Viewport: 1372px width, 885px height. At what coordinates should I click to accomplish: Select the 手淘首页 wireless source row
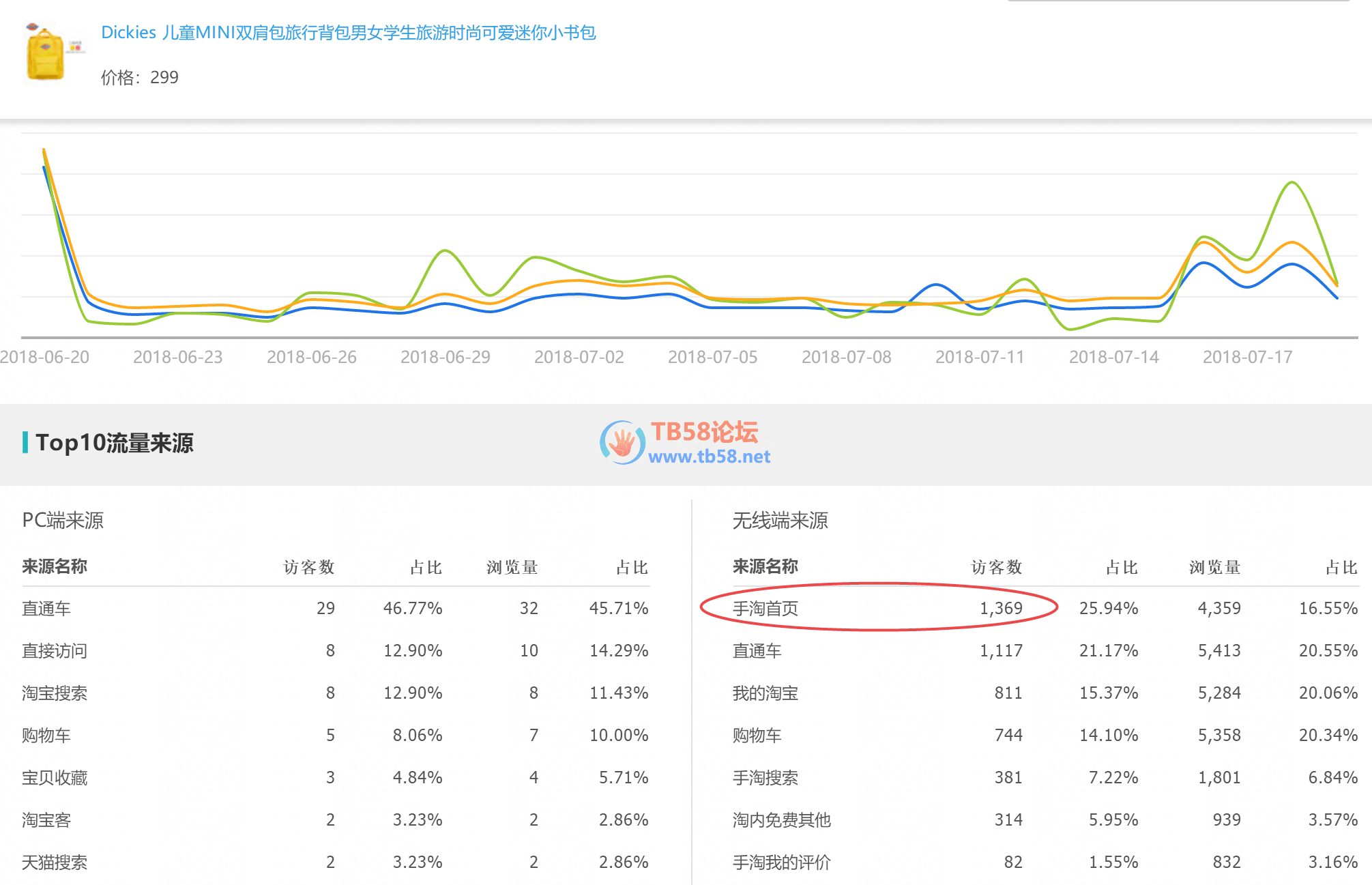tap(1045, 608)
